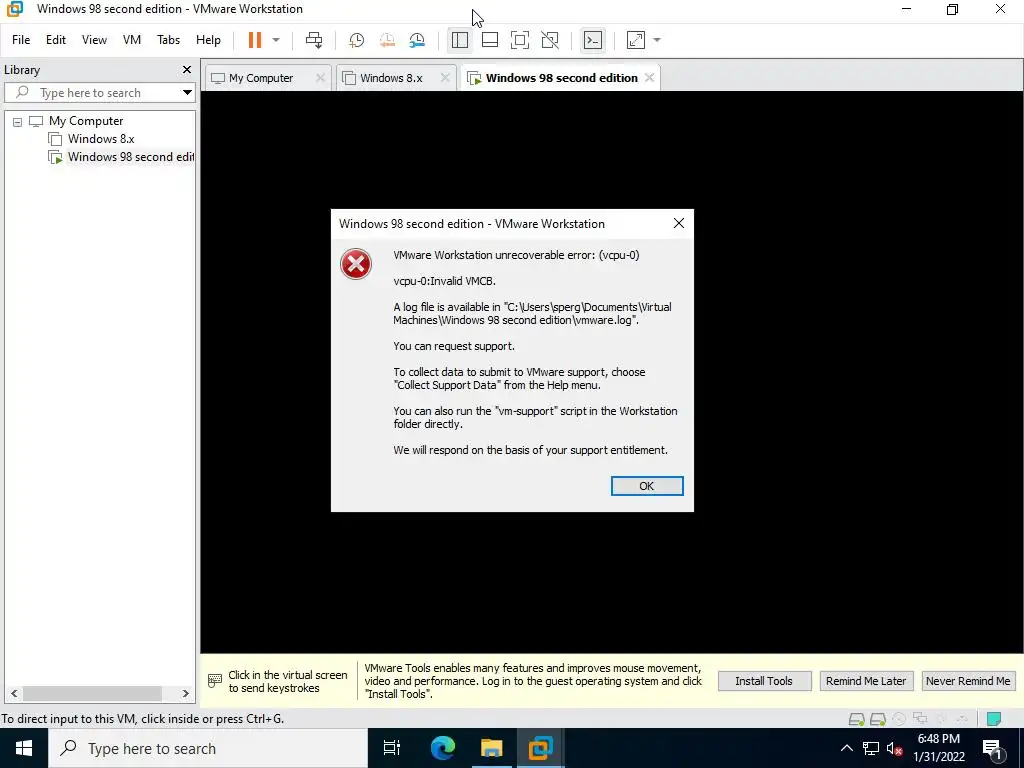Viewport: 1024px width, 768px height.
Task: Open the Help menu
Action: point(208,40)
